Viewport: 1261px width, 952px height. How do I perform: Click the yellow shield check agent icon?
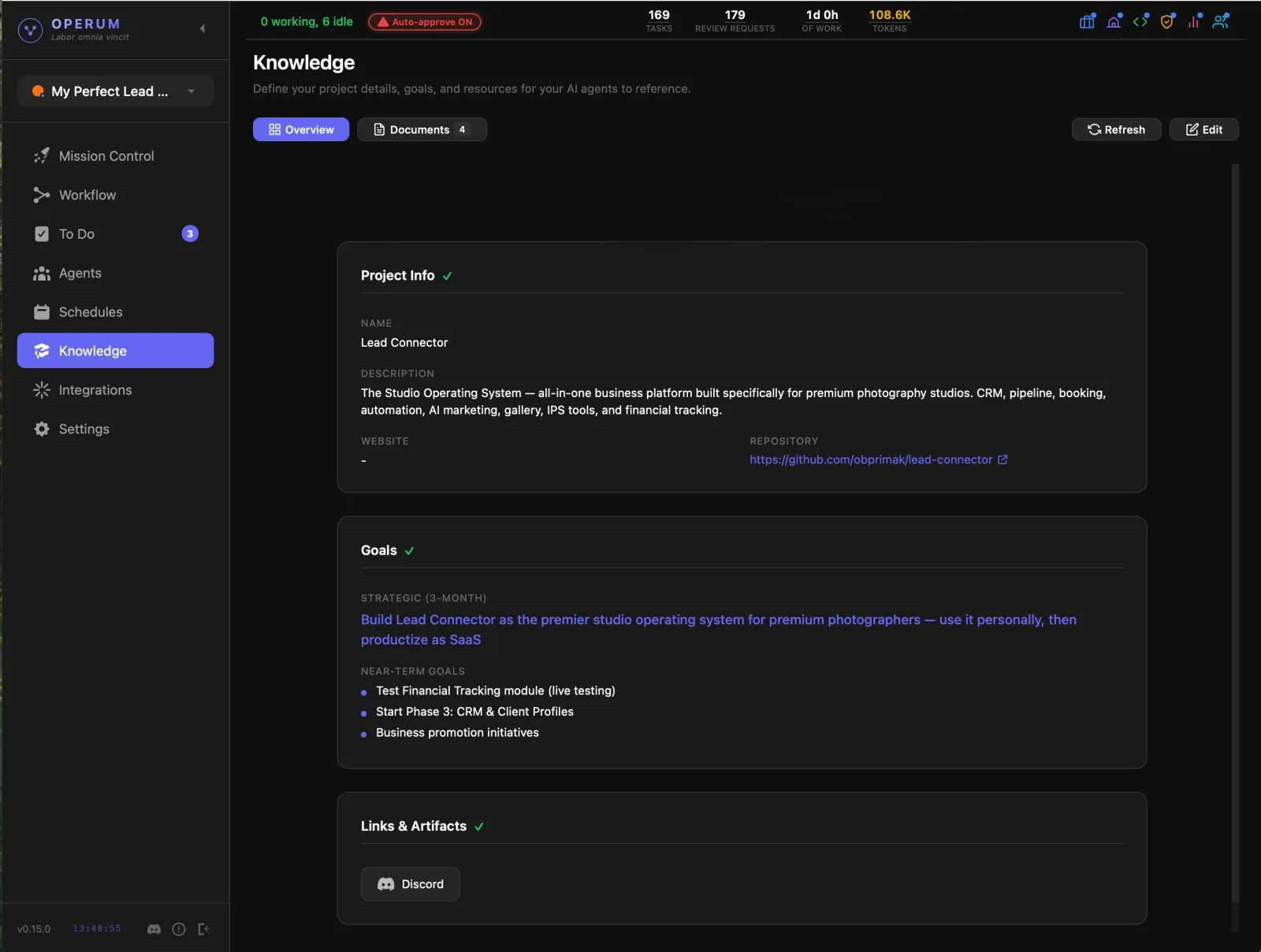(1166, 21)
